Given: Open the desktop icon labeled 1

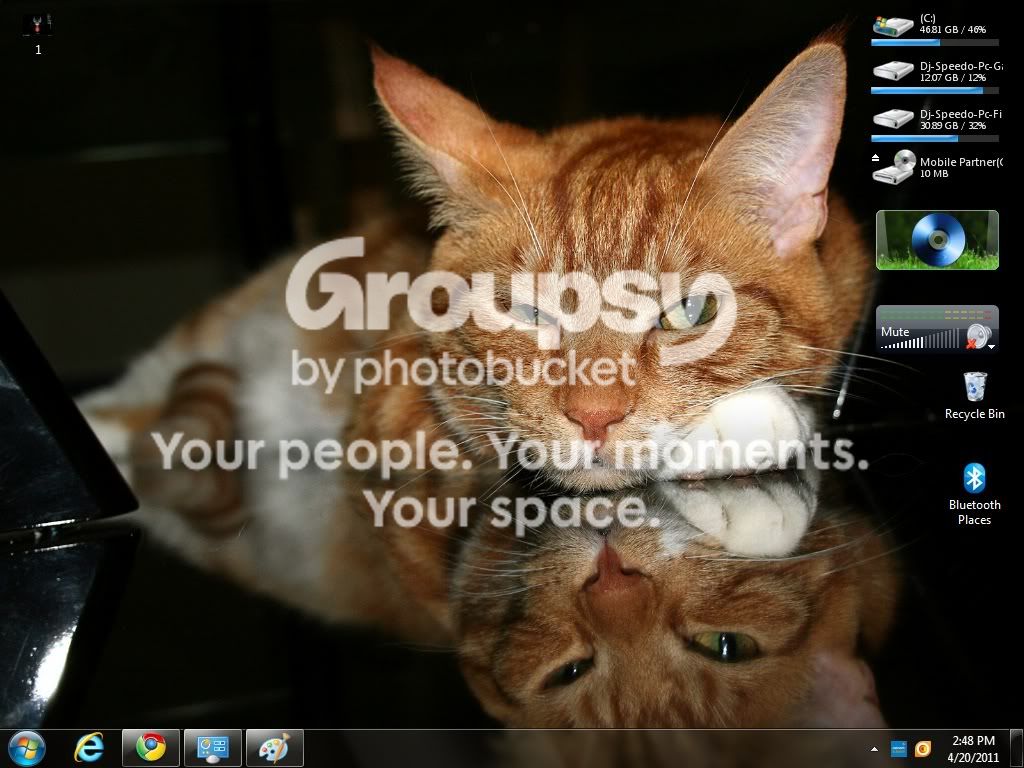Looking at the screenshot, I should click(x=38, y=33).
